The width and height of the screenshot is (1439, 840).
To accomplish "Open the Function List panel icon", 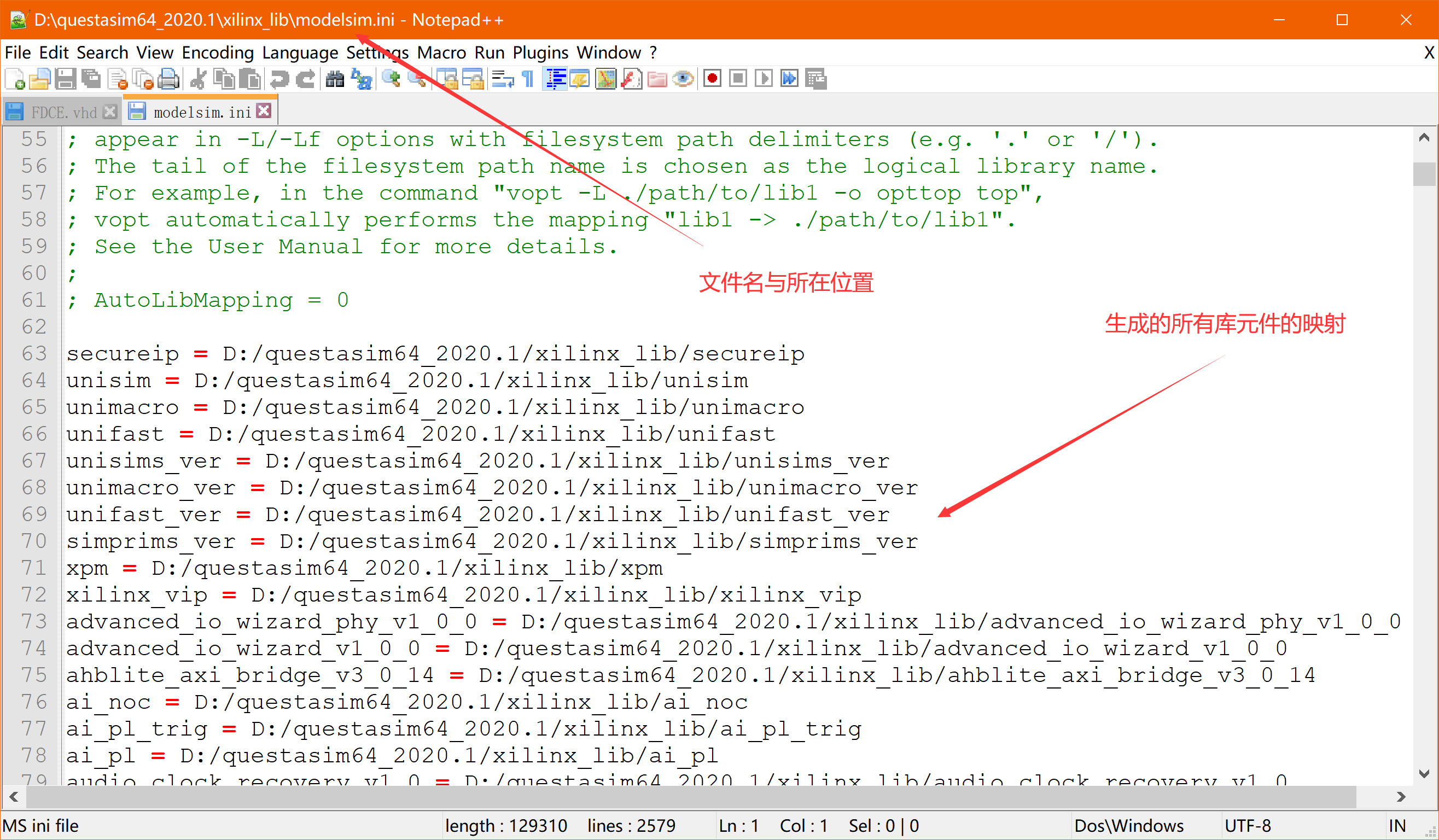I will coord(632,79).
